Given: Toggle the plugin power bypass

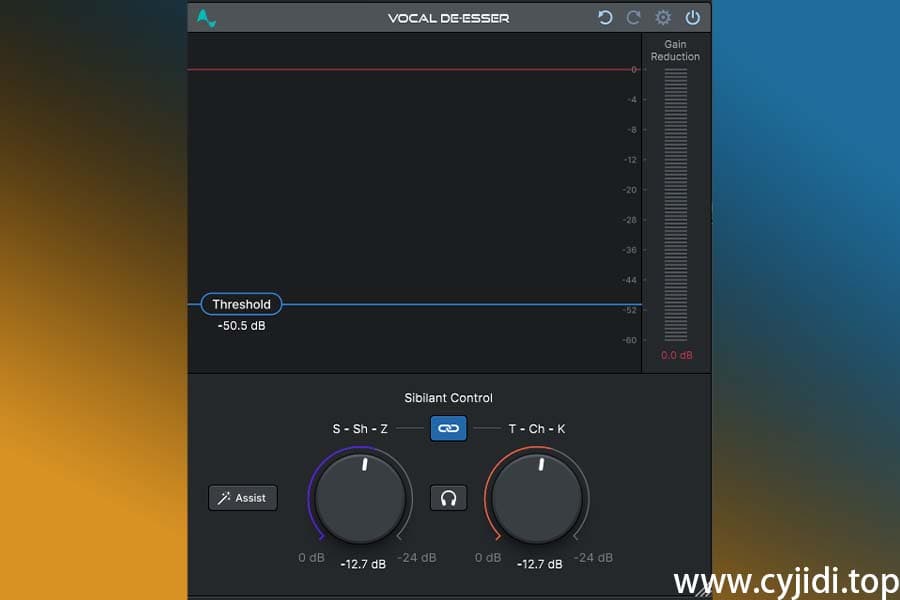Looking at the screenshot, I should coord(693,18).
